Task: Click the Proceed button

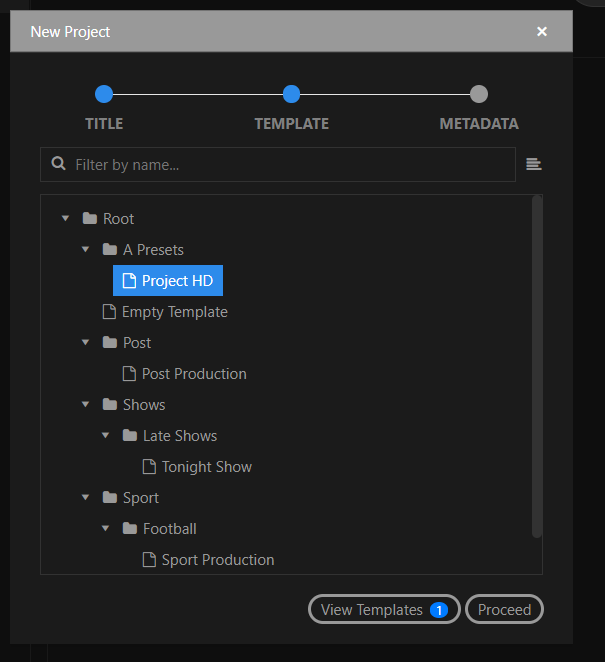Action: [504, 609]
